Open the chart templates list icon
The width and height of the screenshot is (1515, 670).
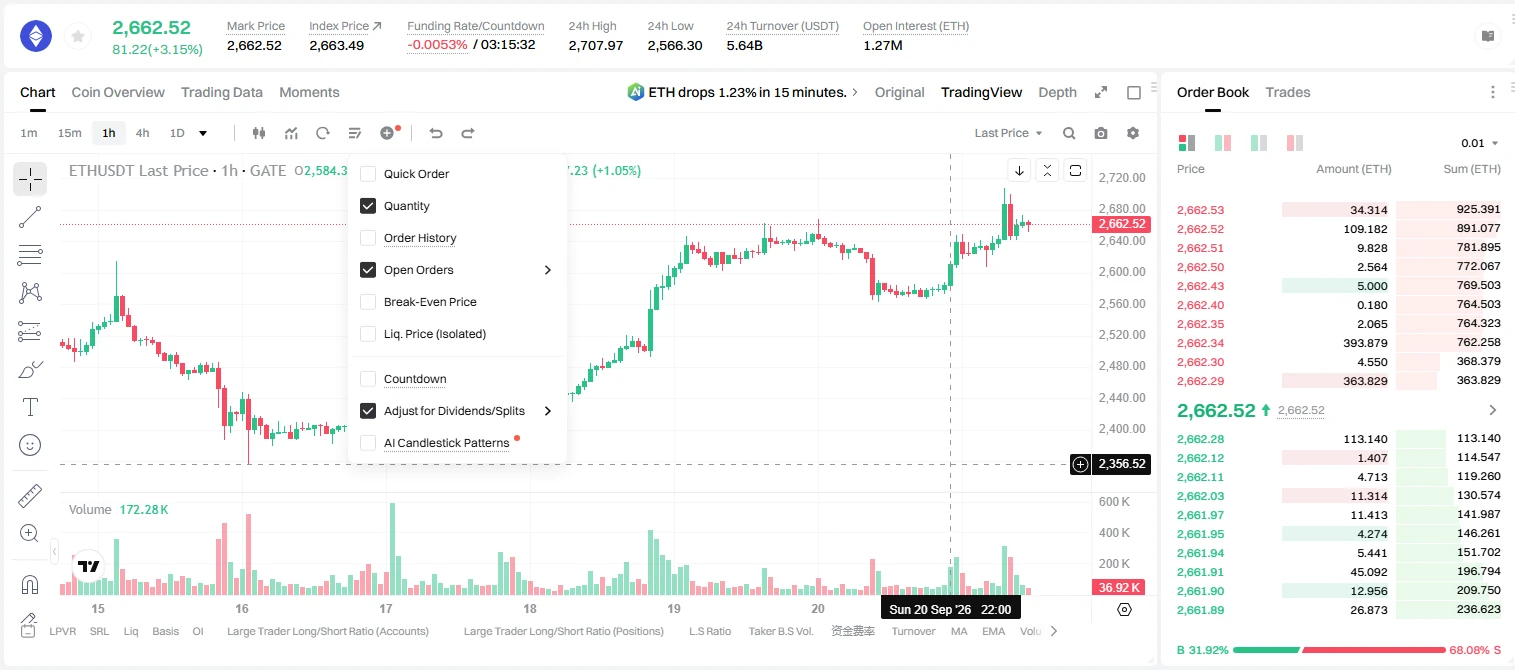click(355, 133)
